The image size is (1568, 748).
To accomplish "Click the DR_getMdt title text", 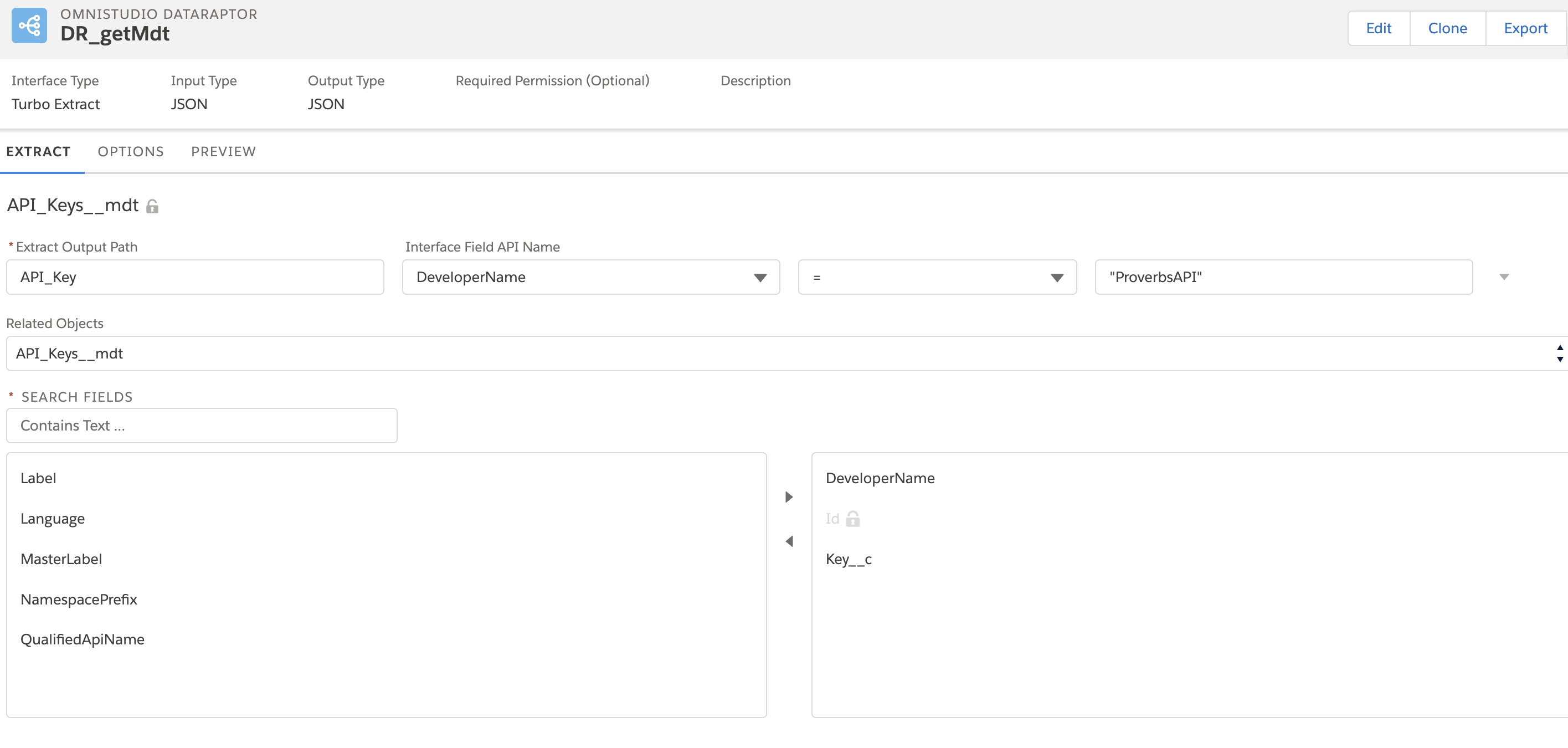I will tap(115, 33).
